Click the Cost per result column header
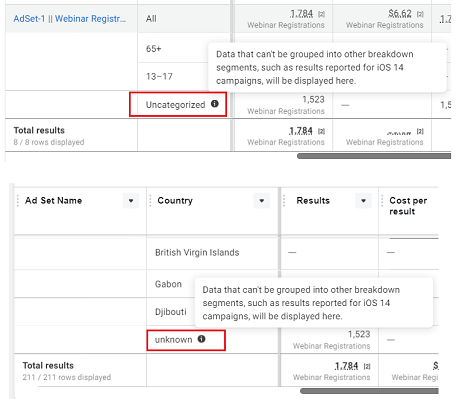This screenshot has width=456, height=400. [408, 206]
